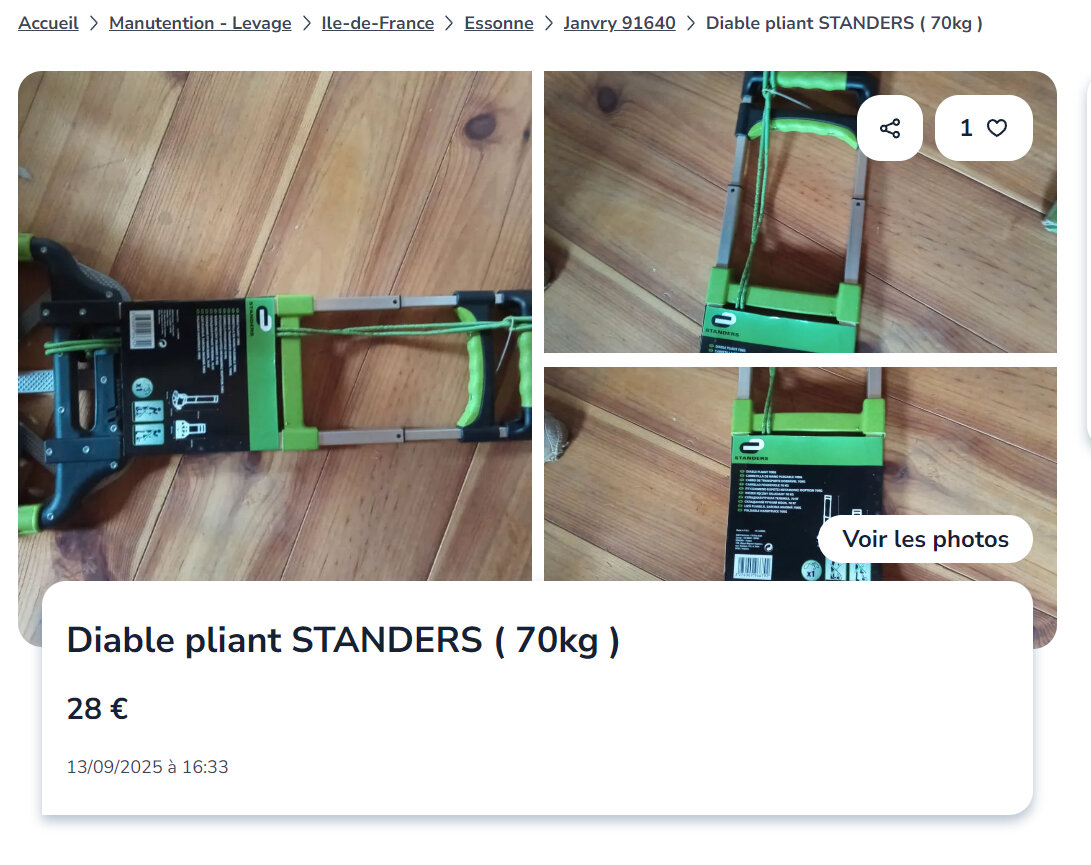Click the listing title Diable pliant STANDERS
The width and height of the screenshot is (1091, 865).
343,640
